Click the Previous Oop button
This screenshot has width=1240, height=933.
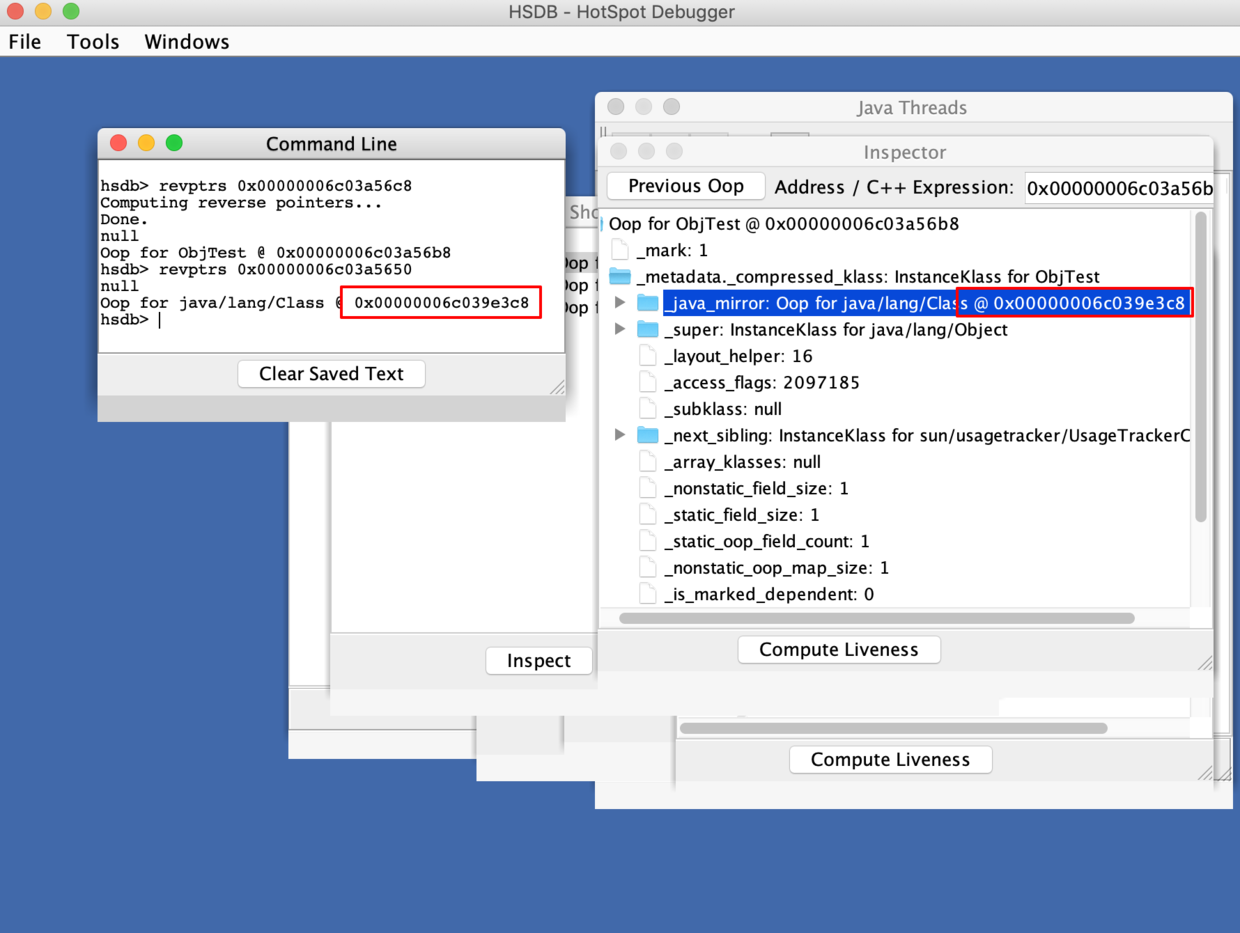(x=685, y=187)
